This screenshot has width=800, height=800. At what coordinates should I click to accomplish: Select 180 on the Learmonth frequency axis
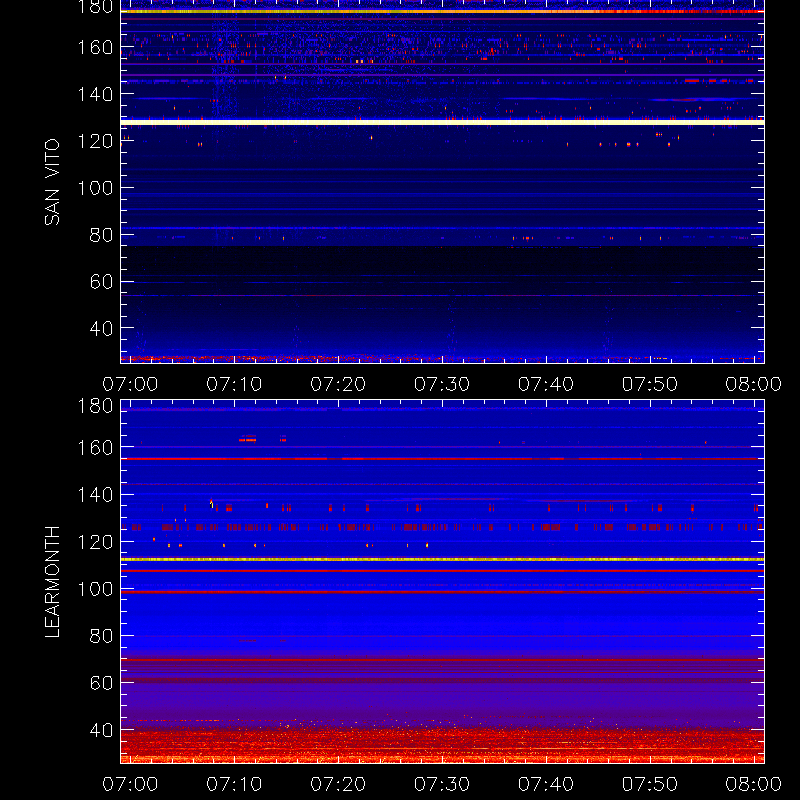95,406
